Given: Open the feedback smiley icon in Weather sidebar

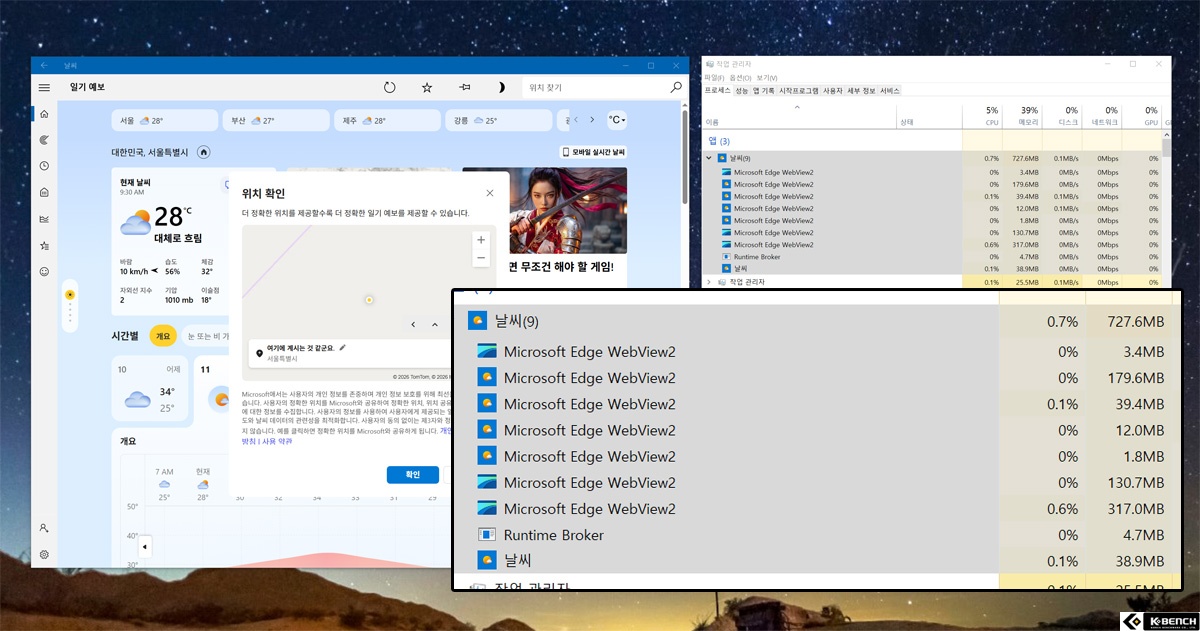Looking at the screenshot, I should (44, 271).
